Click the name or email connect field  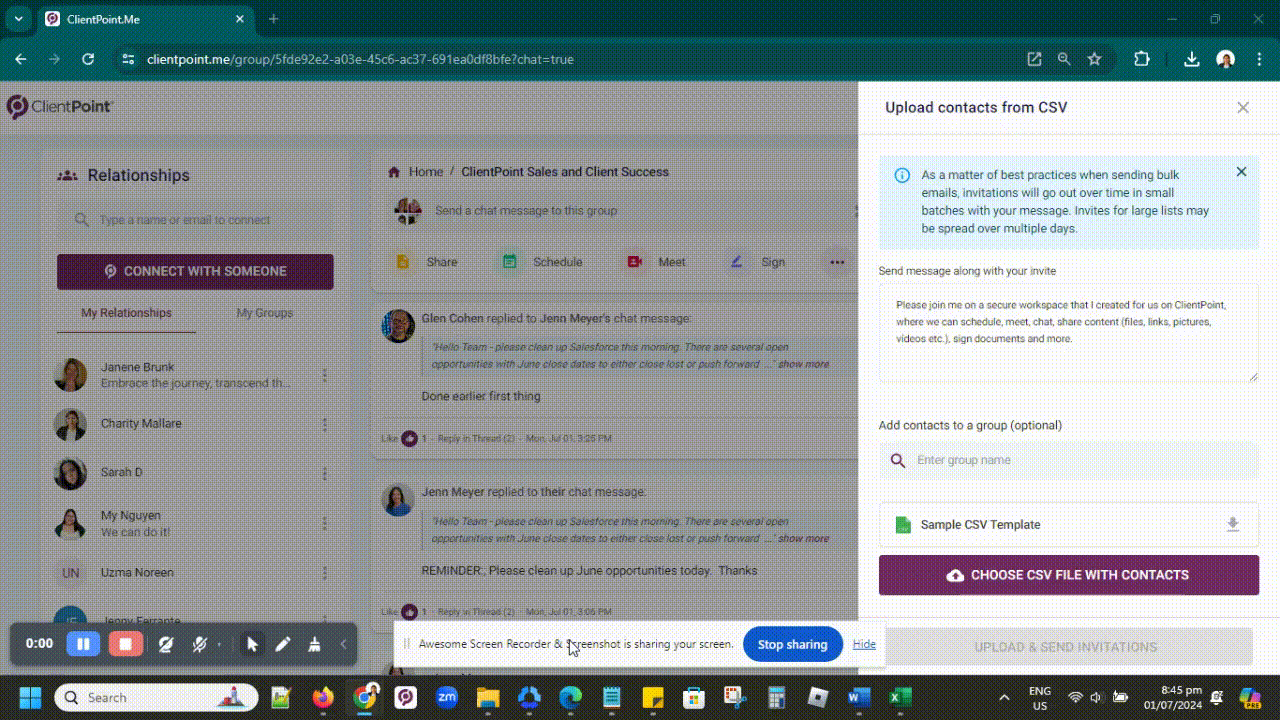pos(195,220)
